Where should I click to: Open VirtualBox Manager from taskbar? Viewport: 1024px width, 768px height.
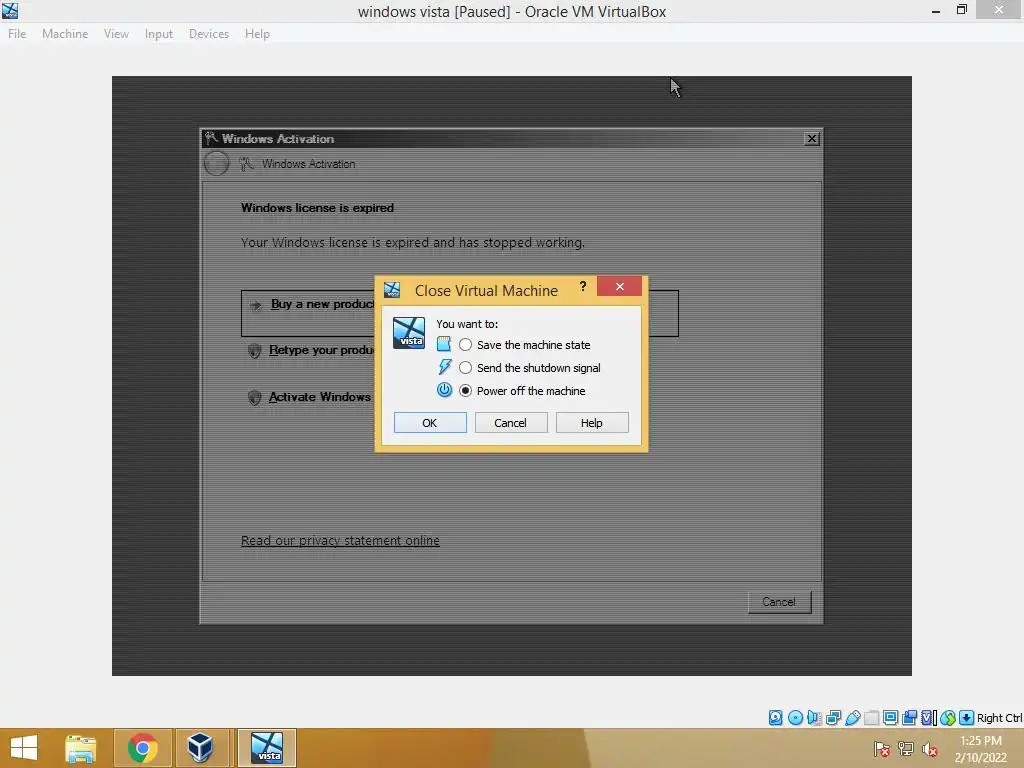click(x=200, y=748)
